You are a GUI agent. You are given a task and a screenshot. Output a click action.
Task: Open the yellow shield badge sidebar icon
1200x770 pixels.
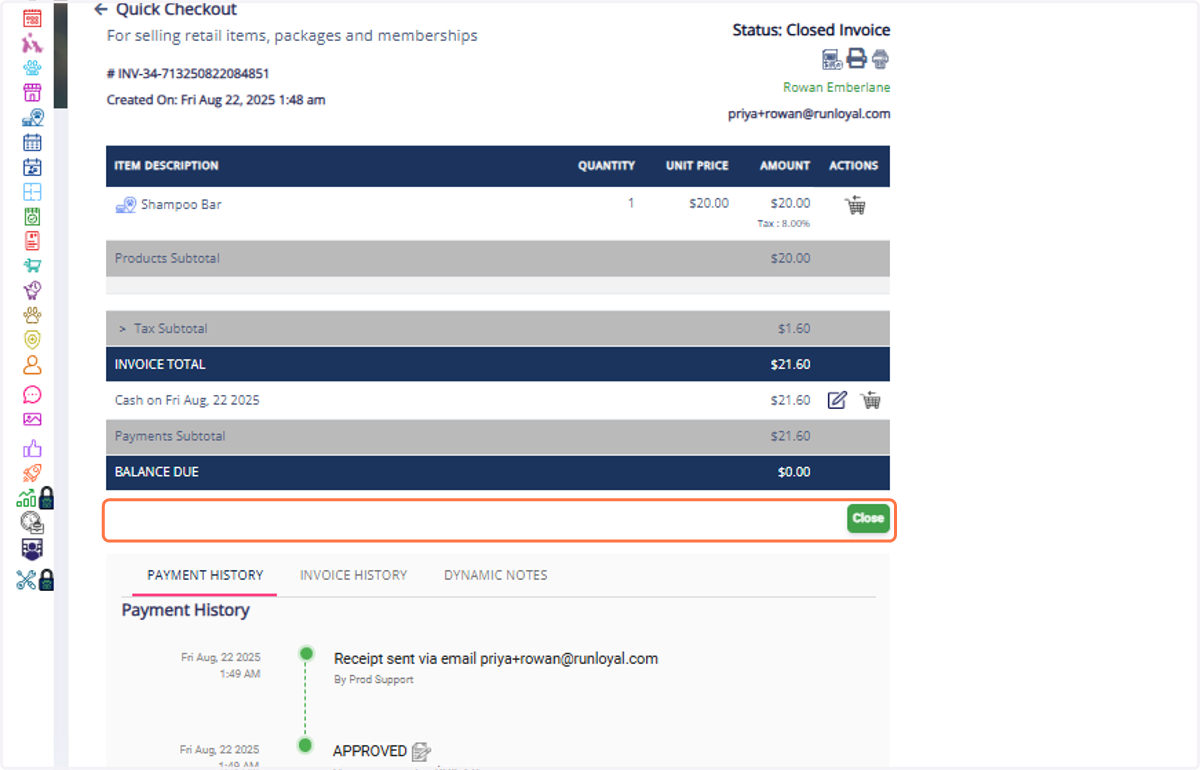[x=32, y=340]
